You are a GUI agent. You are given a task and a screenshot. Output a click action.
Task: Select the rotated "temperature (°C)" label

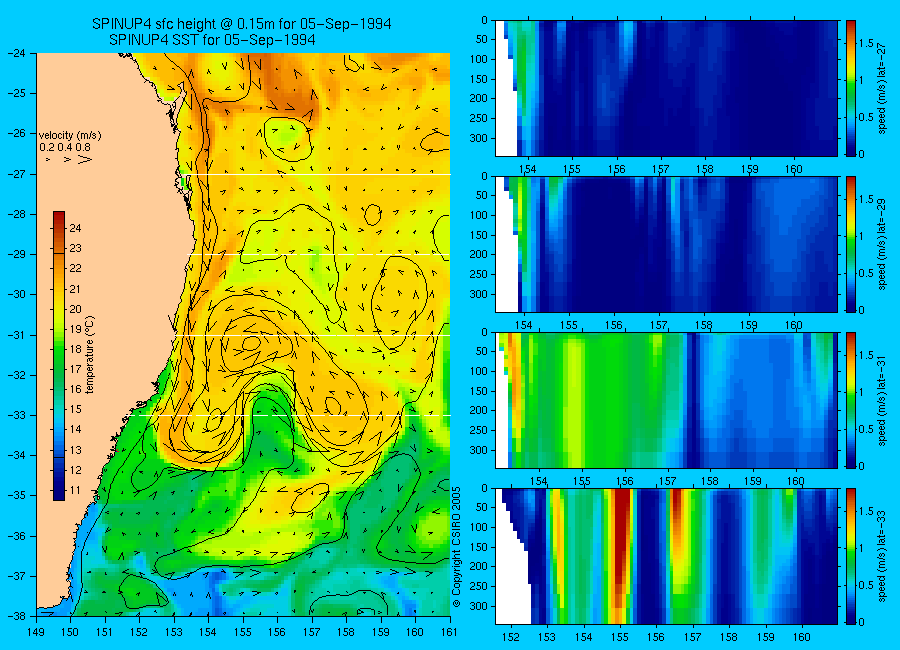tap(90, 355)
